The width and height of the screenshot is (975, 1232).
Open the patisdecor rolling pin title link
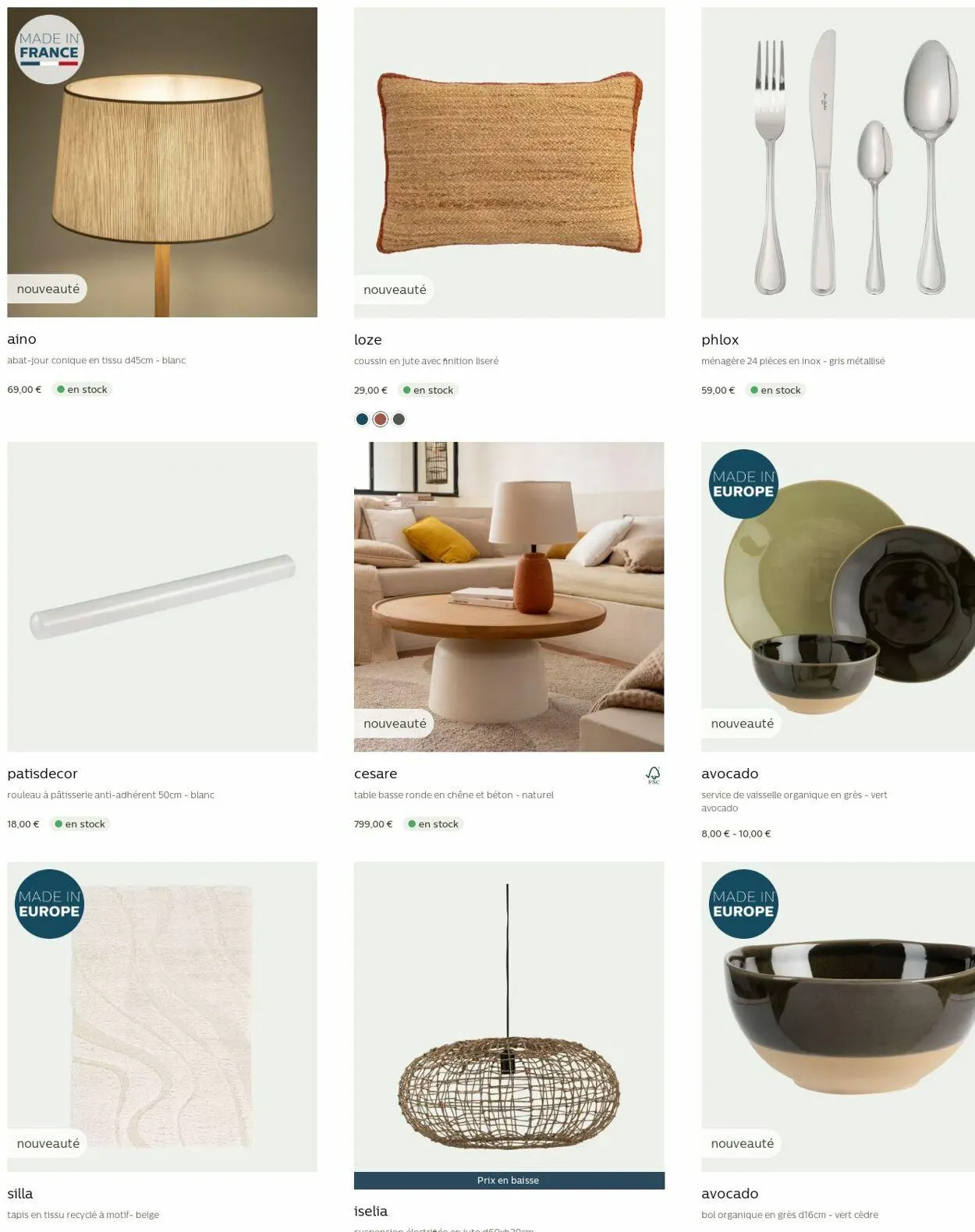coord(42,774)
